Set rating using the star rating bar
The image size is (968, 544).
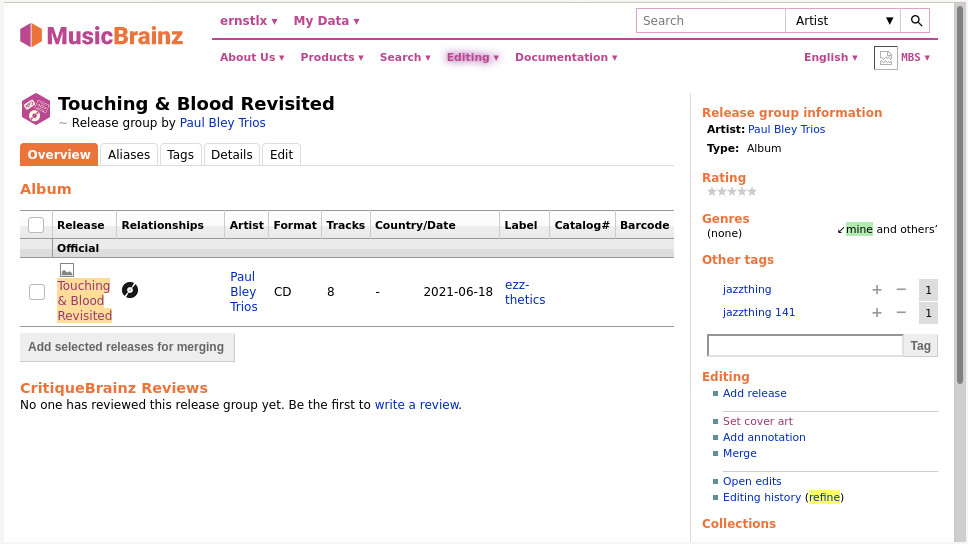coord(732,191)
